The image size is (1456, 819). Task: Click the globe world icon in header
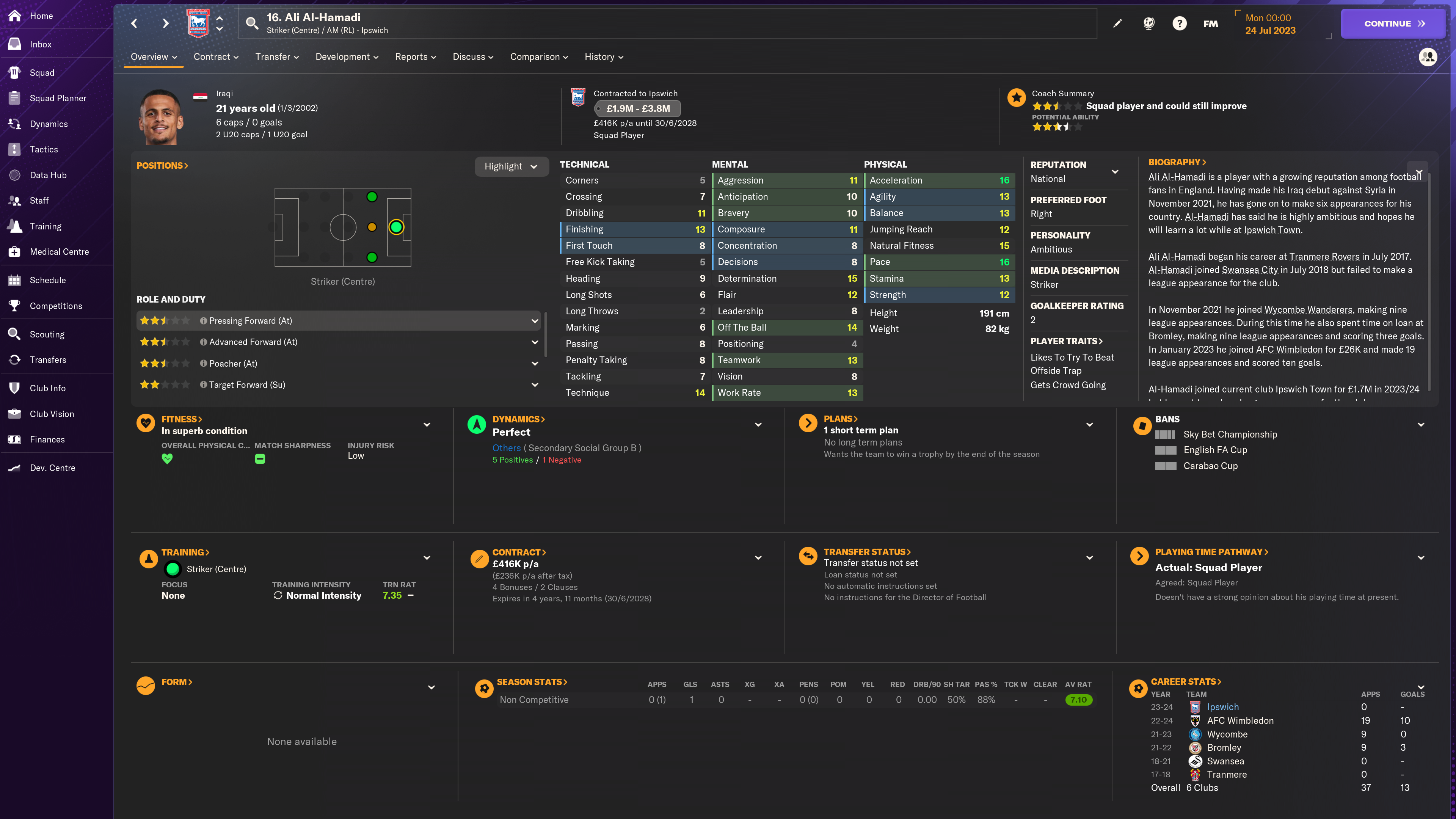(x=1148, y=23)
